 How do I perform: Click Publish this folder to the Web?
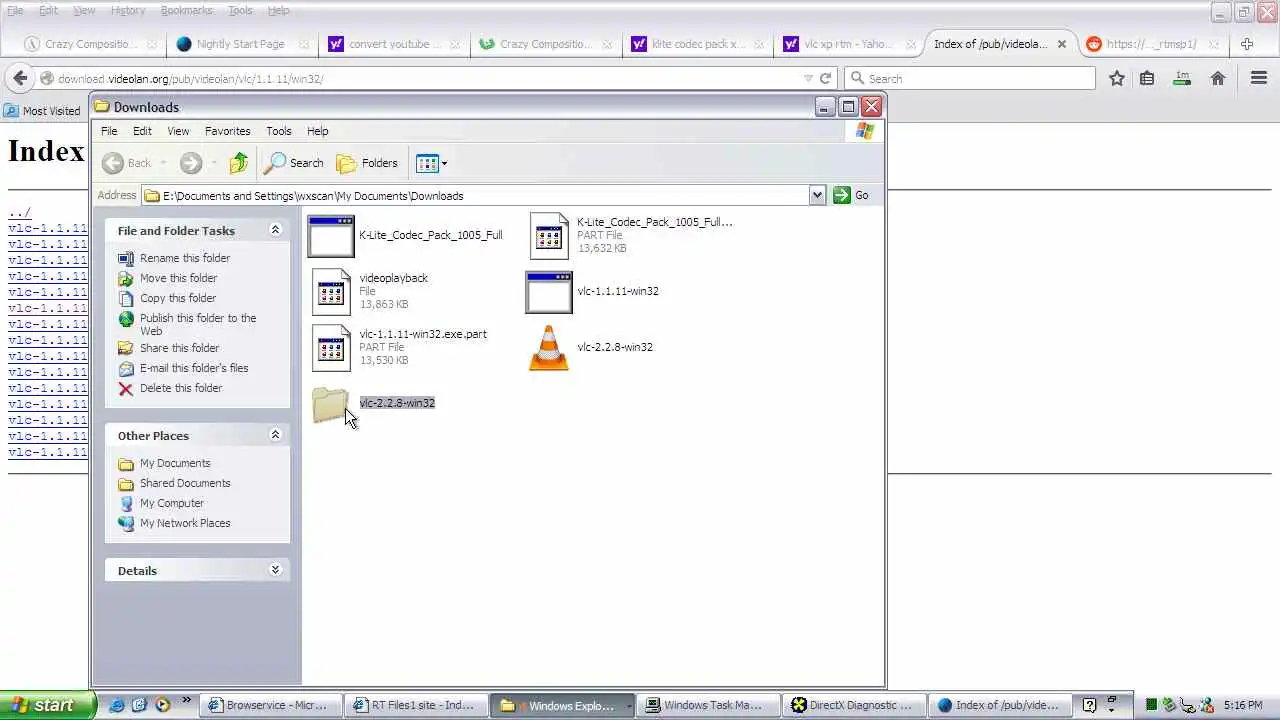click(198, 324)
